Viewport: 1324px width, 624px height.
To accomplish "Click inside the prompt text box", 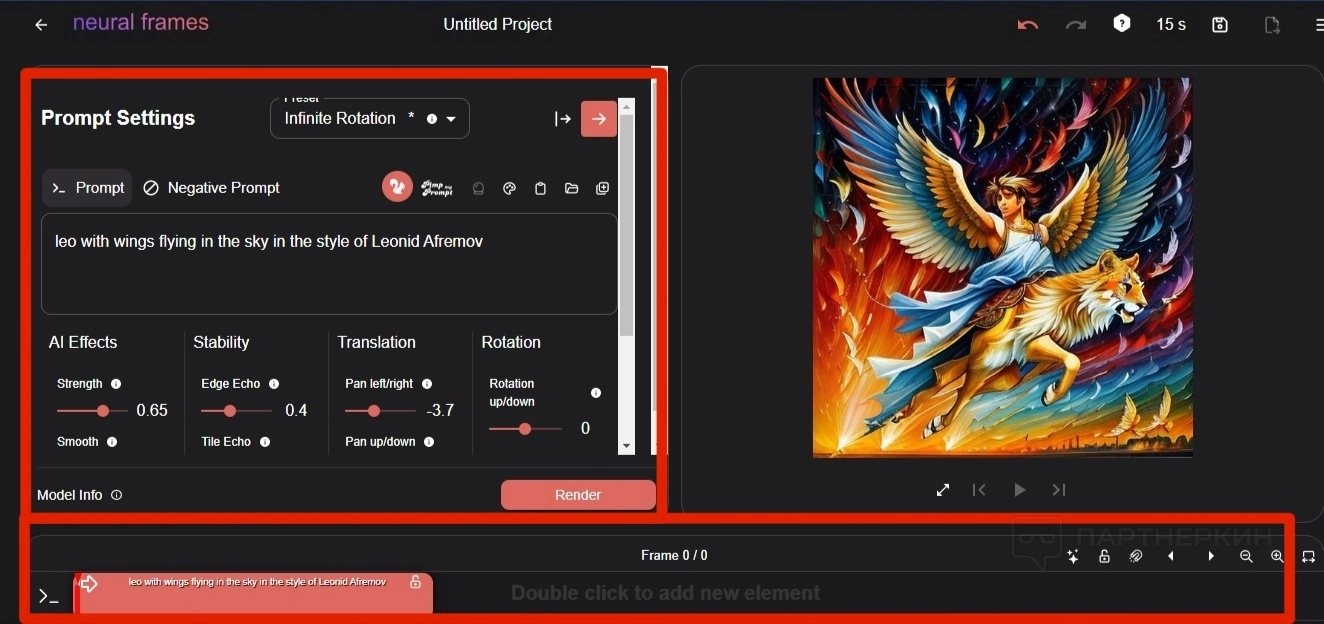I will (329, 264).
